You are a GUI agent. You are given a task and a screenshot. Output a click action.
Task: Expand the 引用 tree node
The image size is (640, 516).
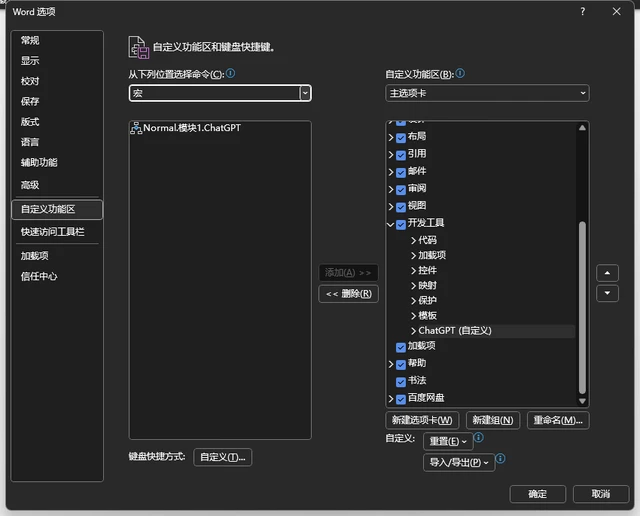[391, 155]
